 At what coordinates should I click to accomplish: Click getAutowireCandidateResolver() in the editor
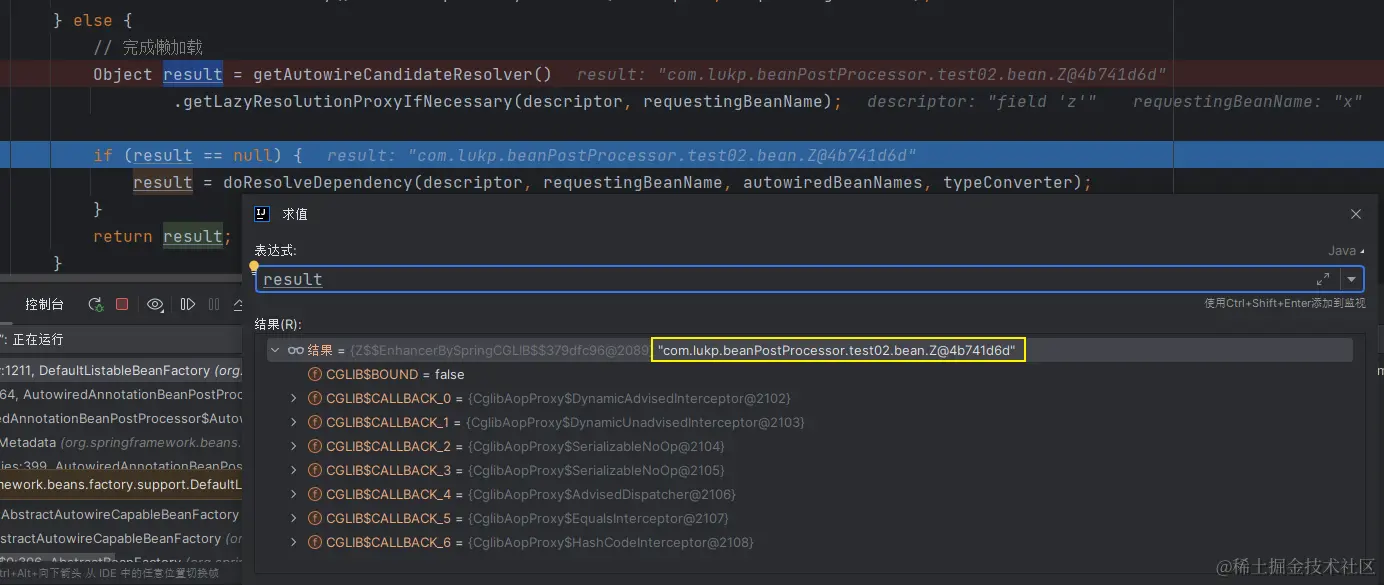(402, 74)
